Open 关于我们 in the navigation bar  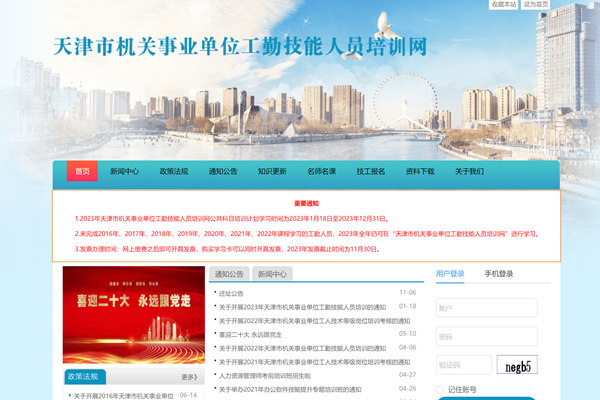[469, 171]
